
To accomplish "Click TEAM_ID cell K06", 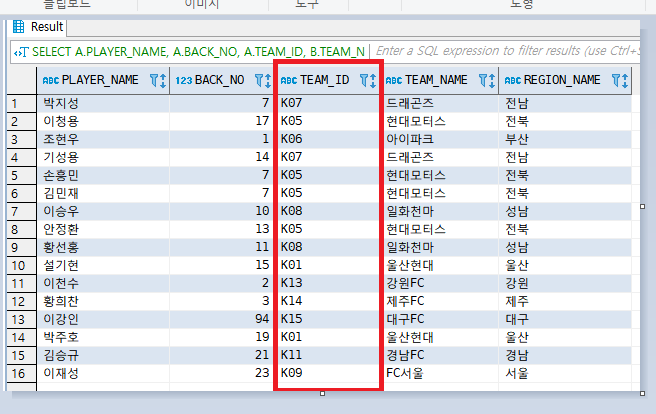I will tap(327, 139).
